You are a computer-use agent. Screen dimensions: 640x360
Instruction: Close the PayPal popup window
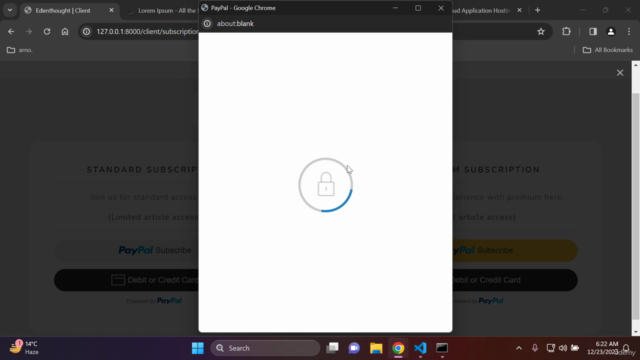point(441,8)
